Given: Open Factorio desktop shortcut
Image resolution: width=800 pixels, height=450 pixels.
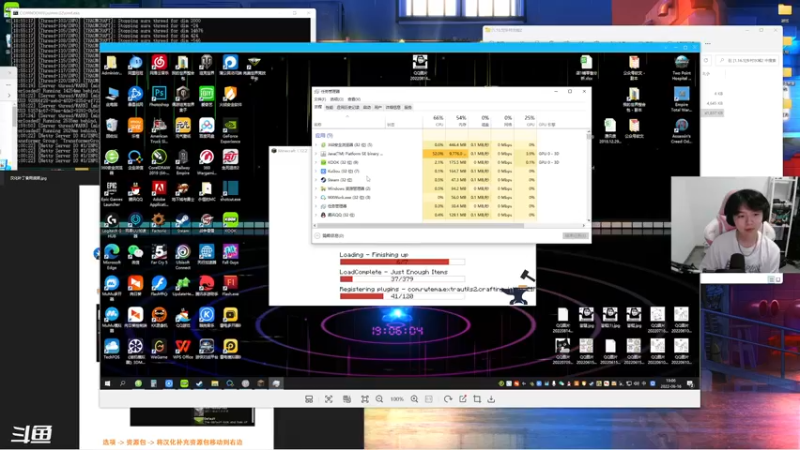Looking at the screenshot, I should click(x=159, y=222).
